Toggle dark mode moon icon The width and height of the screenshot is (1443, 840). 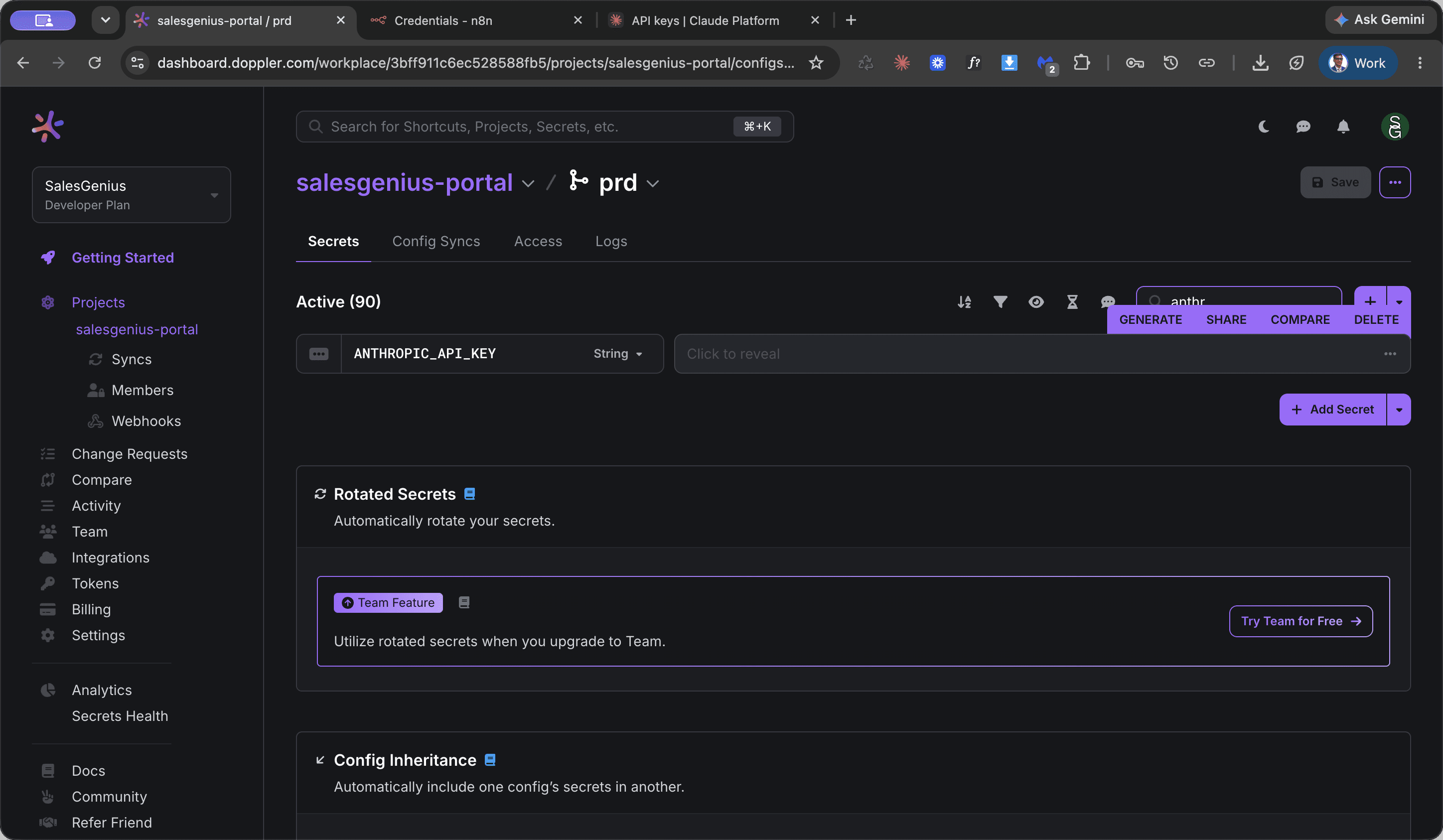pyautogui.click(x=1264, y=127)
